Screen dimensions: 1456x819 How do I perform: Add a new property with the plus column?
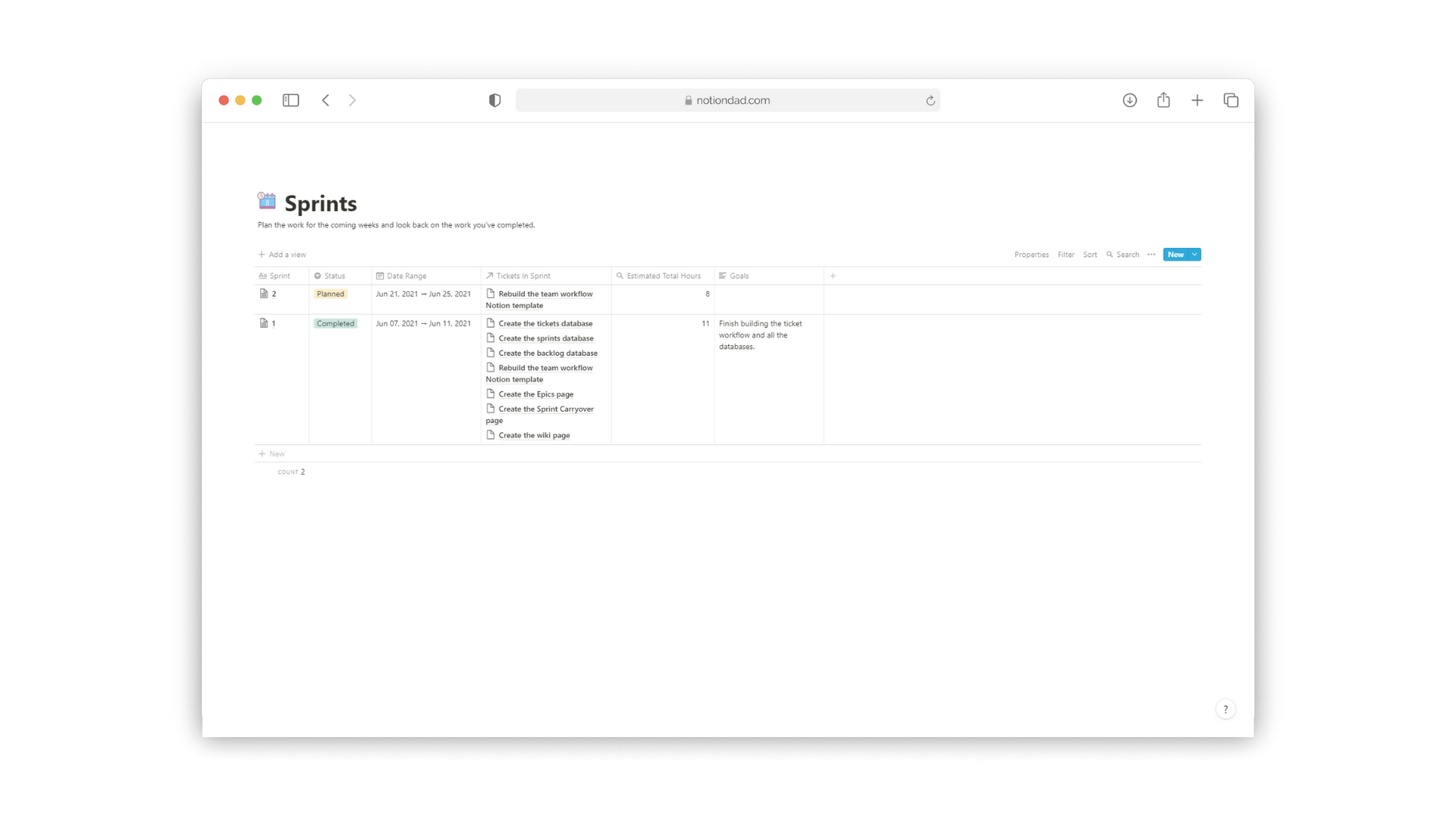tap(832, 276)
